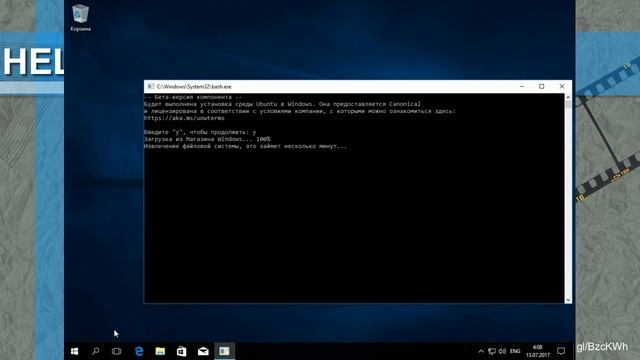
Task: Close the bash.exe console window
Action: pyautogui.click(x=562, y=87)
